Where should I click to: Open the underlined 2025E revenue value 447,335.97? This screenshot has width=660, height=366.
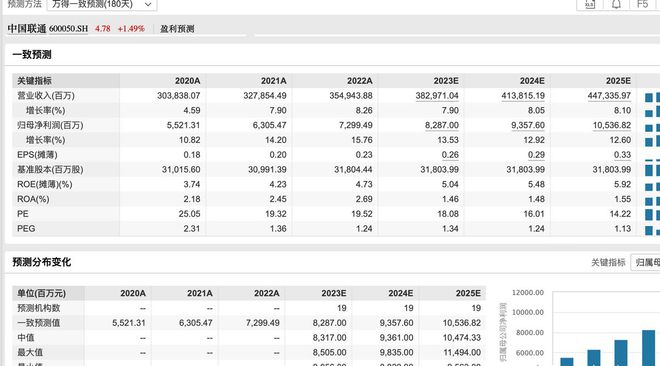pyautogui.click(x=609, y=96)
